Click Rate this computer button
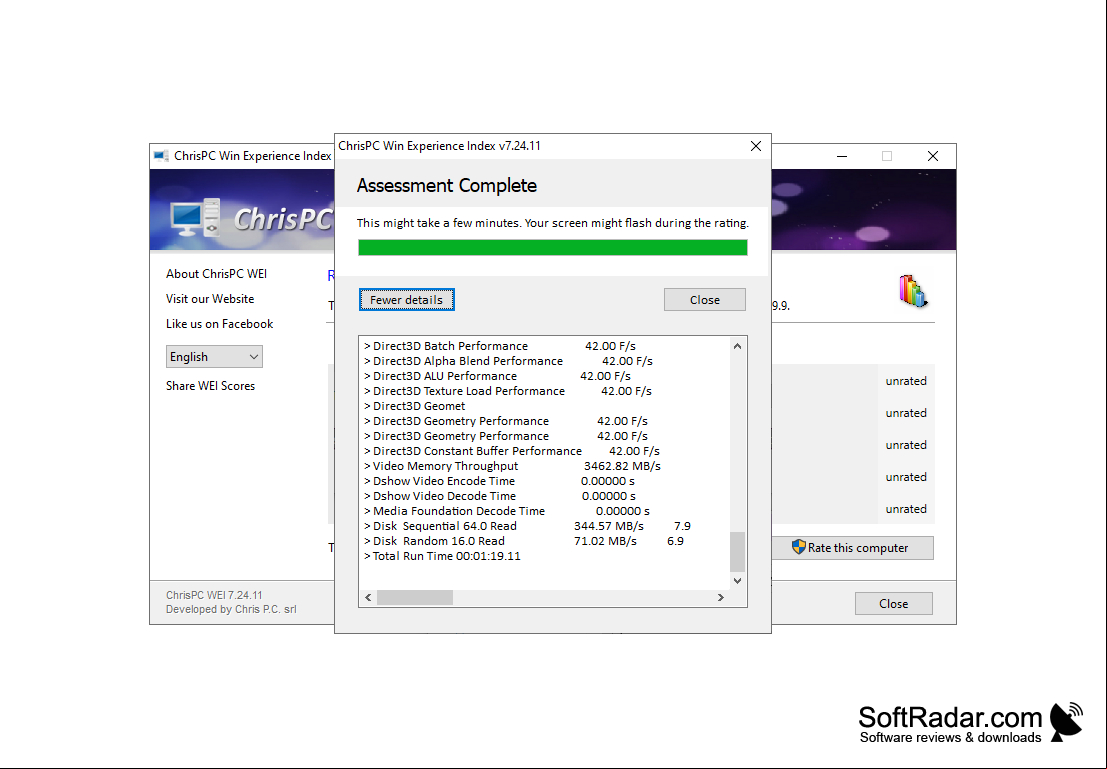 [x=852, y=548]
